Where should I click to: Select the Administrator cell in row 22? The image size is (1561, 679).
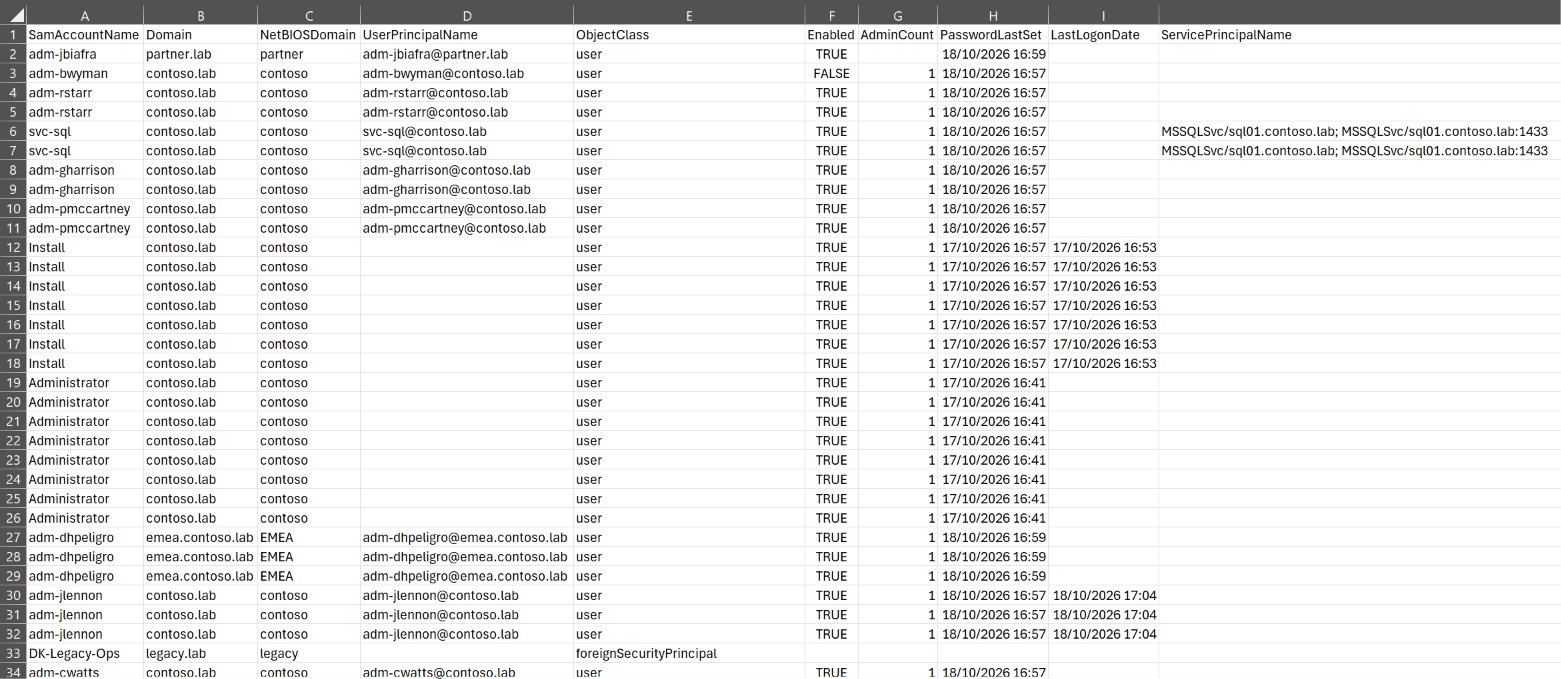click(x=85, y=441)
